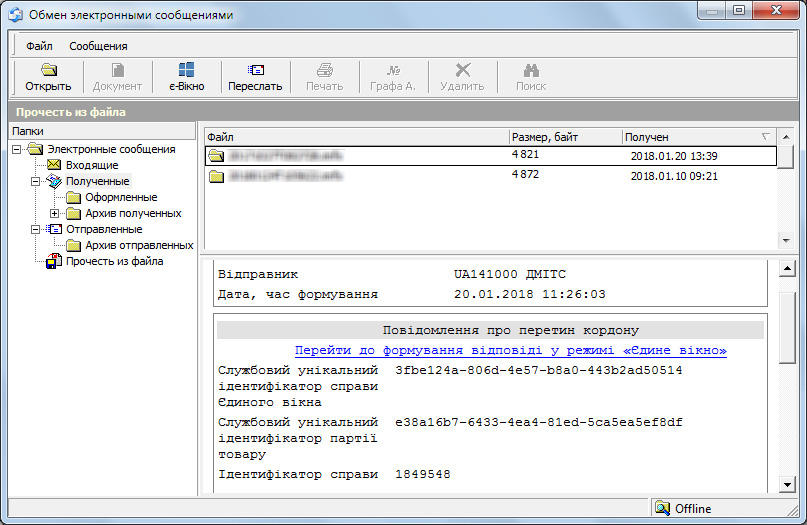Toggle sort arrow in Получен column
The width and height of the screenshot is (807, 525).
[765, 136]
